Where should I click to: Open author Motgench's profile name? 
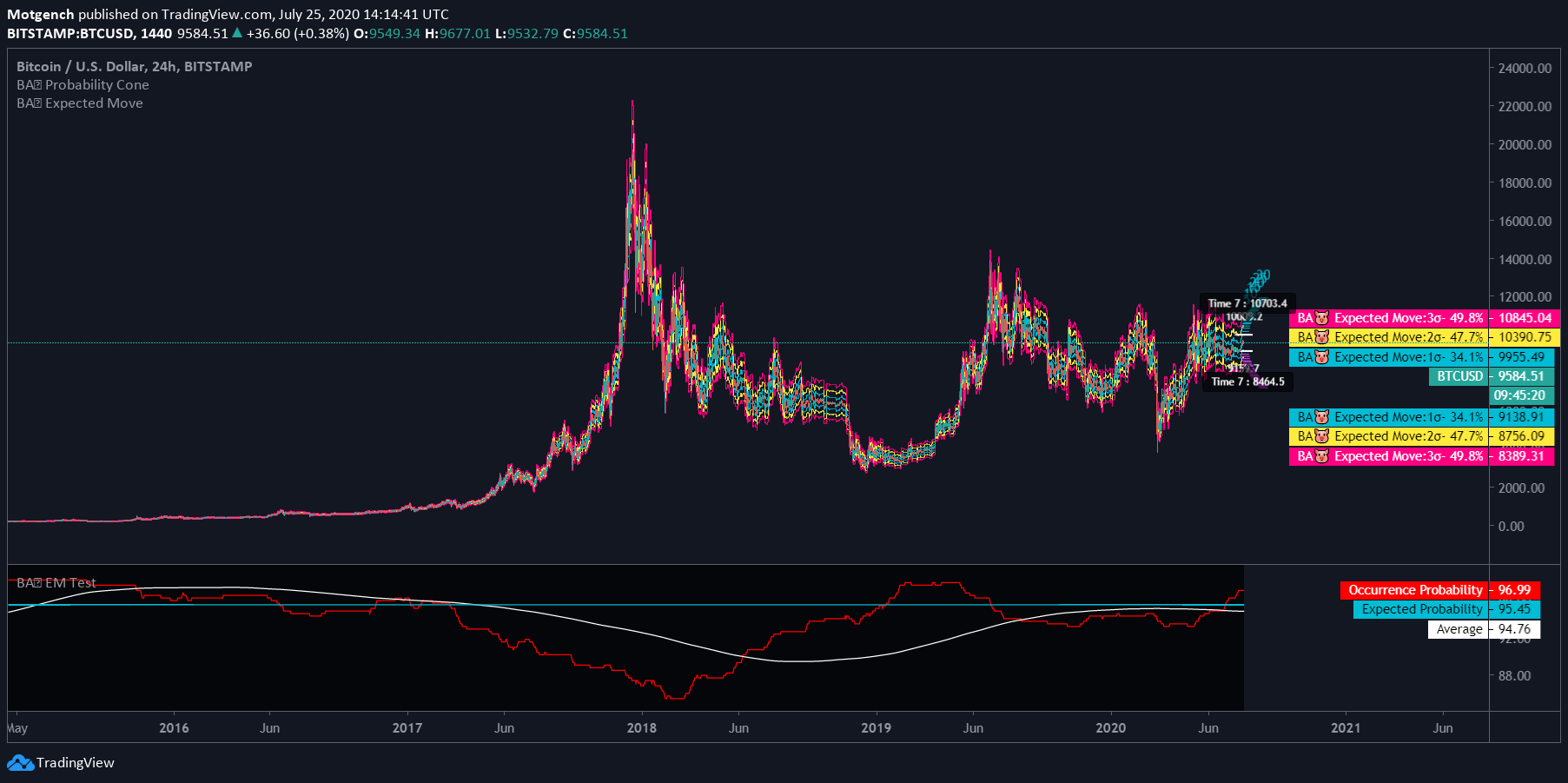[x=41, y=15]
